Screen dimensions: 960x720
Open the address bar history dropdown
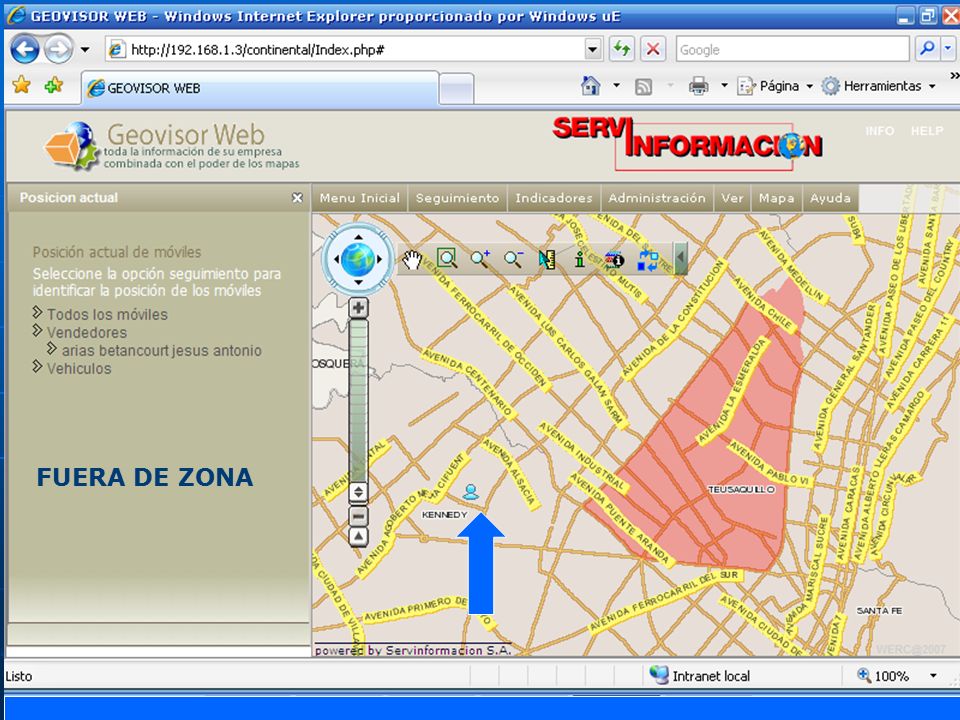coord(593,50)
